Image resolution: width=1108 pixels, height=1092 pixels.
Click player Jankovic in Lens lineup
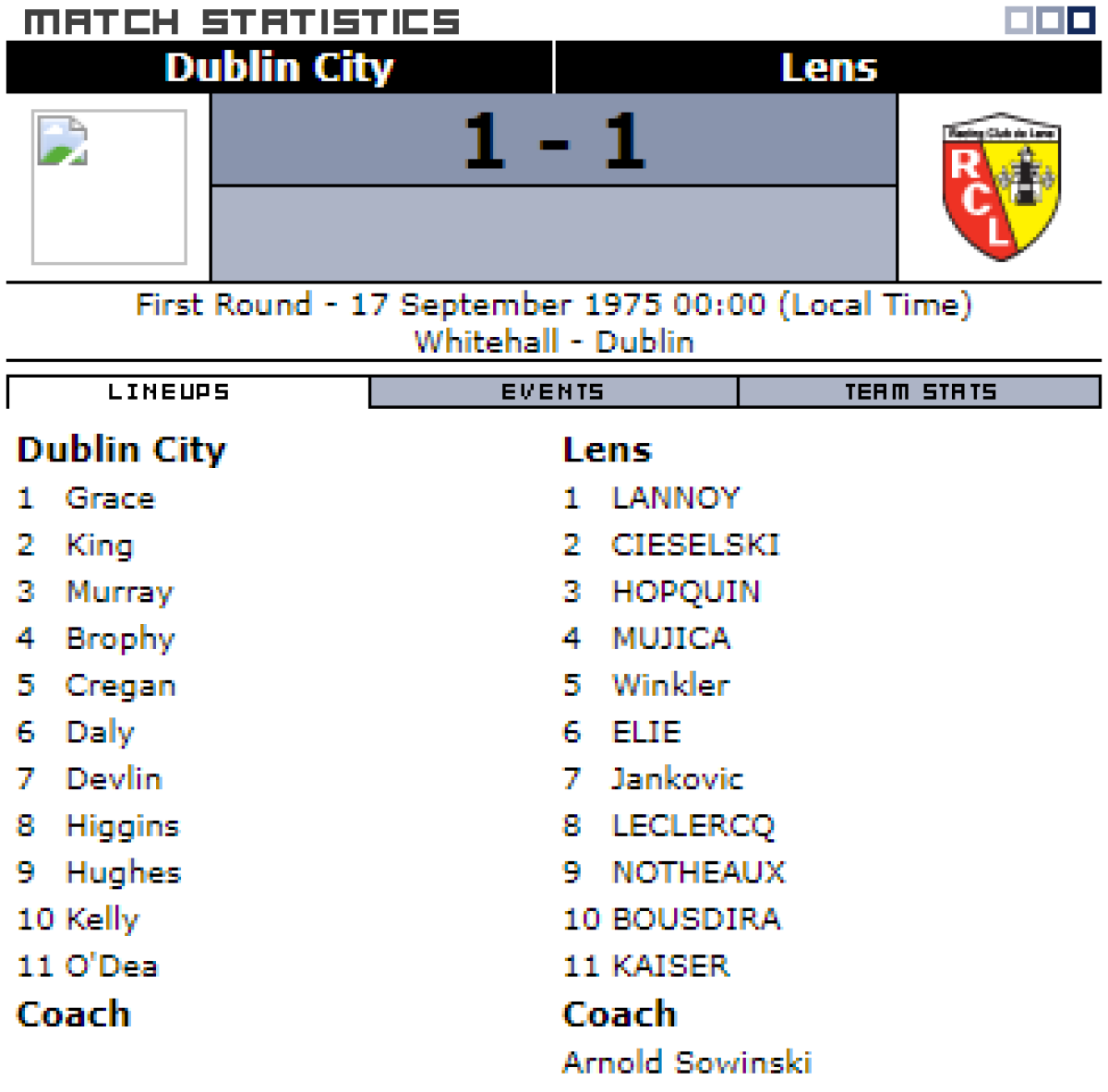[678, 779]
